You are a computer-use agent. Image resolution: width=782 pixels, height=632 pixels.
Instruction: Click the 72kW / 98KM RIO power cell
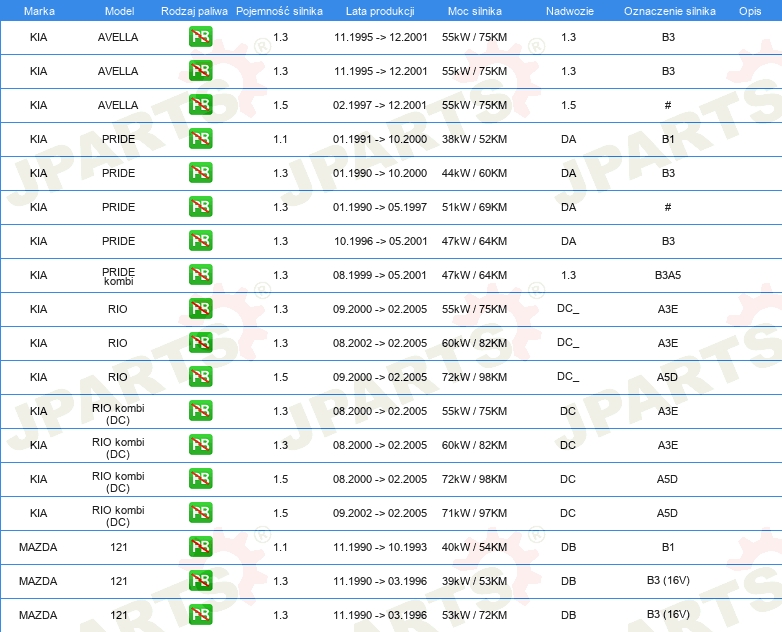[474, 377]
